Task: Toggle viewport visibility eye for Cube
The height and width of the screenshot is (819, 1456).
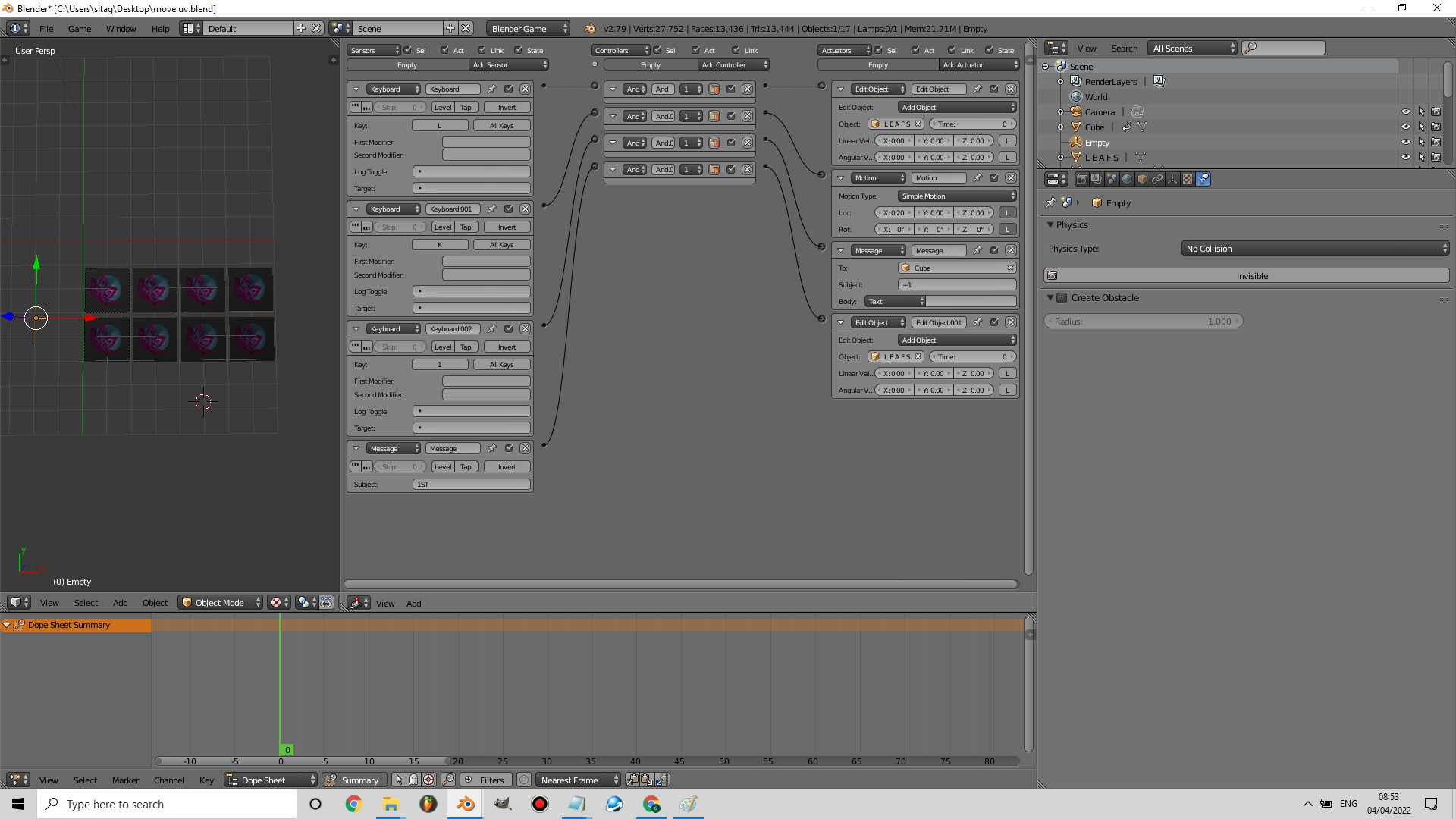Action: point(1405,127)
